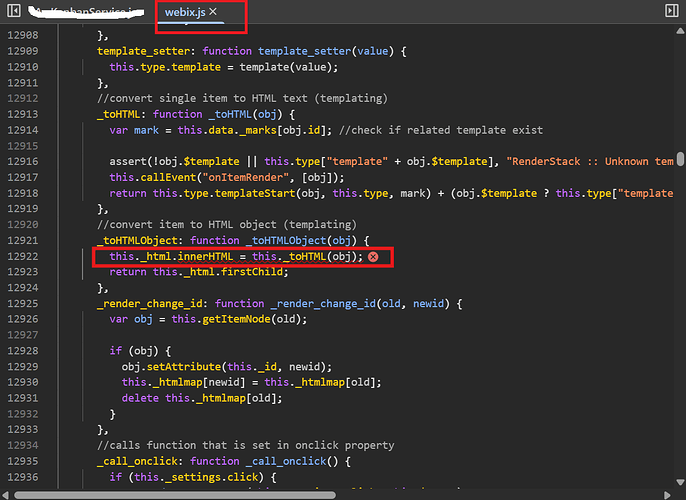Click the '_toHTMLObject' property name text
Screen dimensions: 686x500
point(137,241)
